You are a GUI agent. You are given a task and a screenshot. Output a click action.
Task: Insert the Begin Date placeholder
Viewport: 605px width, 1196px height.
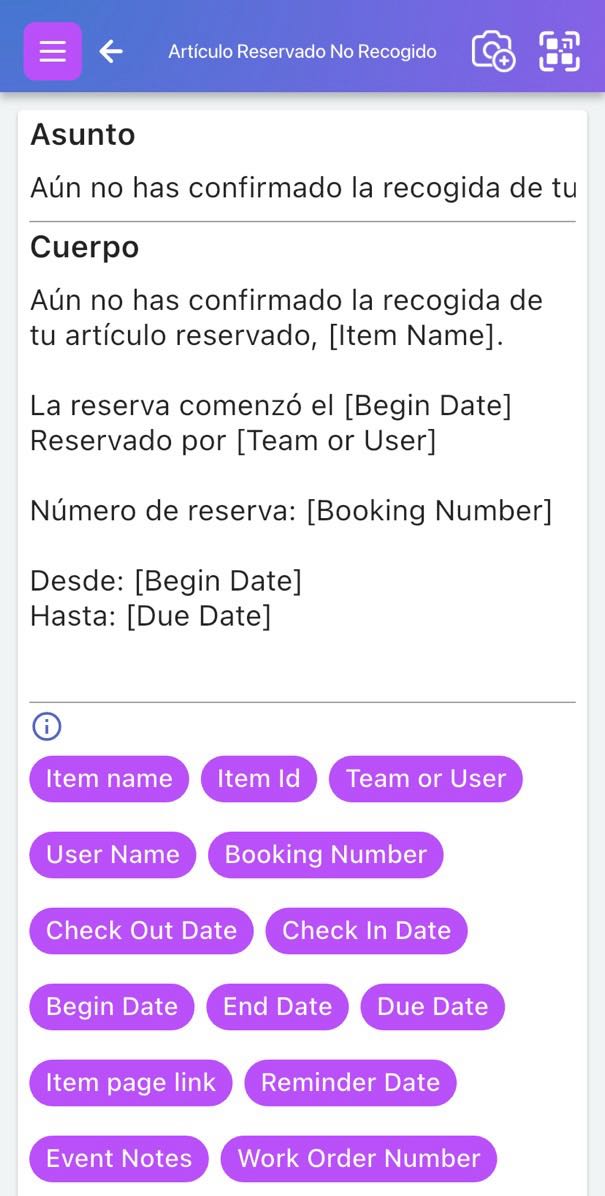pos(111,1006)
